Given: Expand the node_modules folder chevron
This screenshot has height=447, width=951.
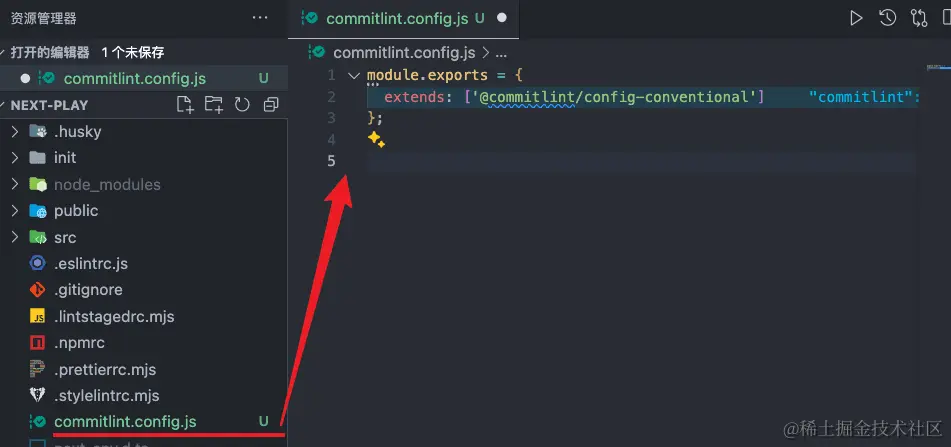Looking at the screenshot, I should pos(15,184).
